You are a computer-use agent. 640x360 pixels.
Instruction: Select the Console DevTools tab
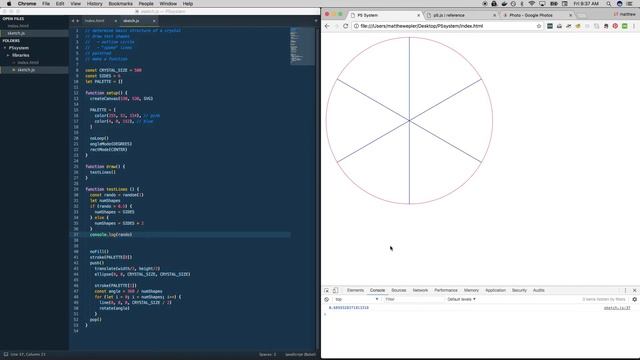tap(377, 290)
